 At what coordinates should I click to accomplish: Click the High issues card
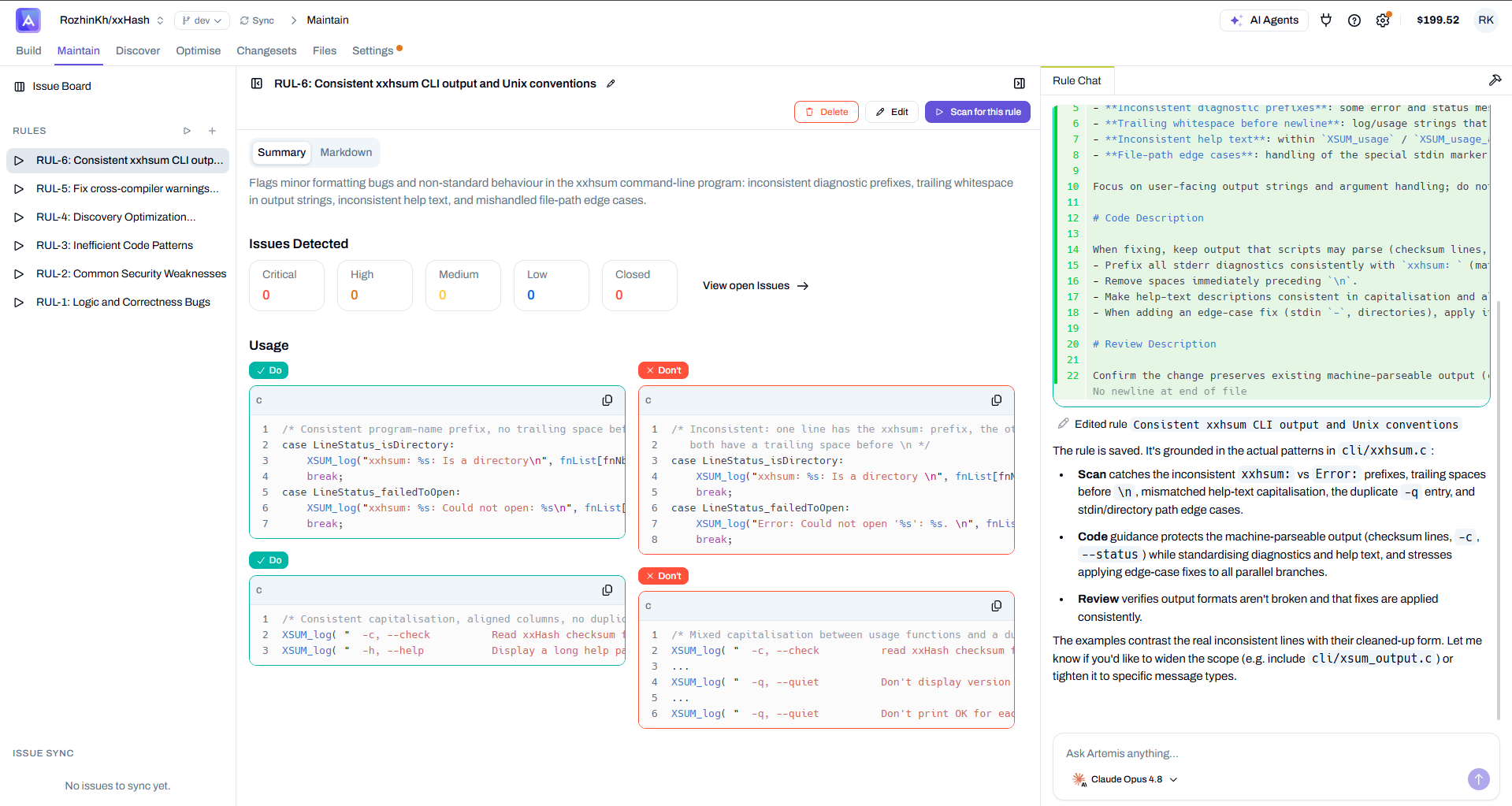tap(375, 285)
